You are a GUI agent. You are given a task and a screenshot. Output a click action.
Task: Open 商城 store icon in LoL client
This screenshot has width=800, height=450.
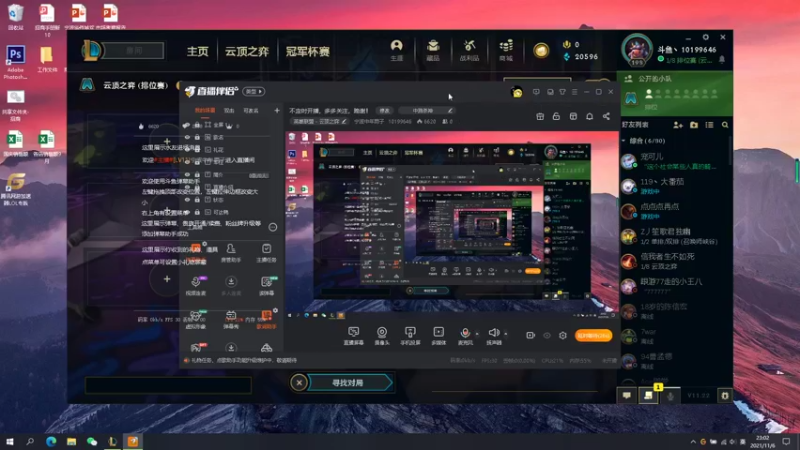506,51
